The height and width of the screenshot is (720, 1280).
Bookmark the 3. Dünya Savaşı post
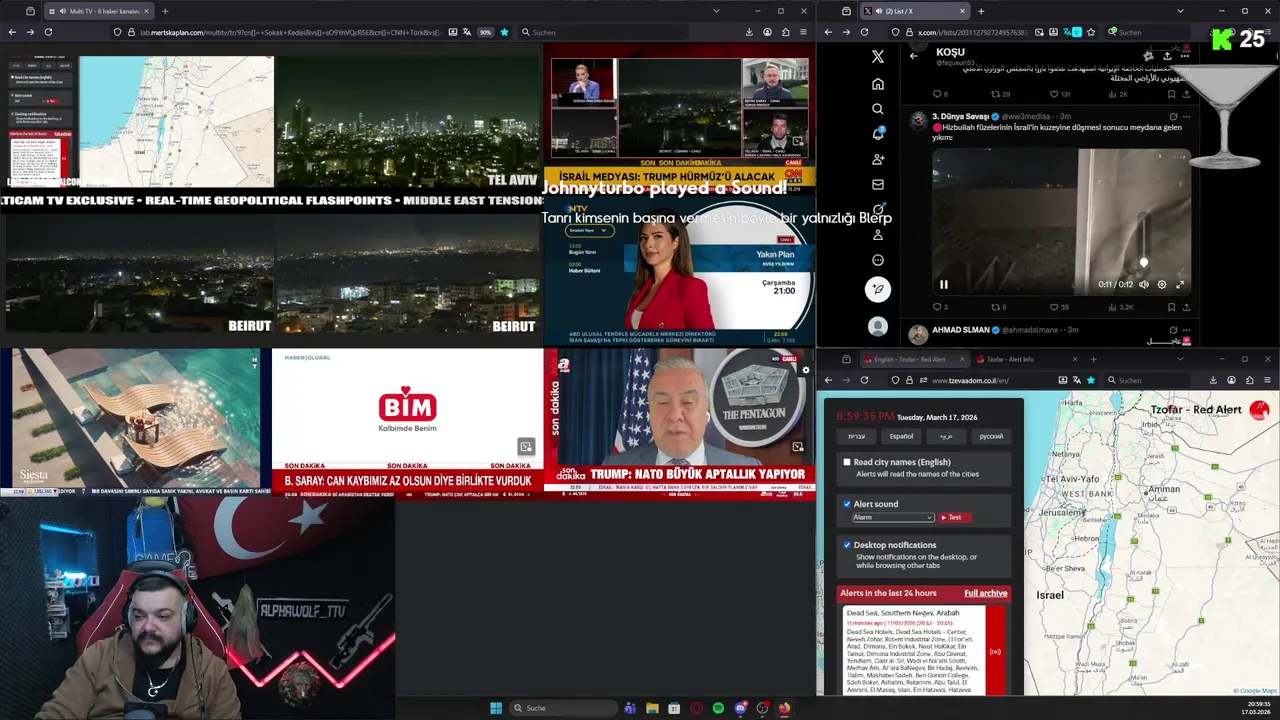pos(1172,307)
